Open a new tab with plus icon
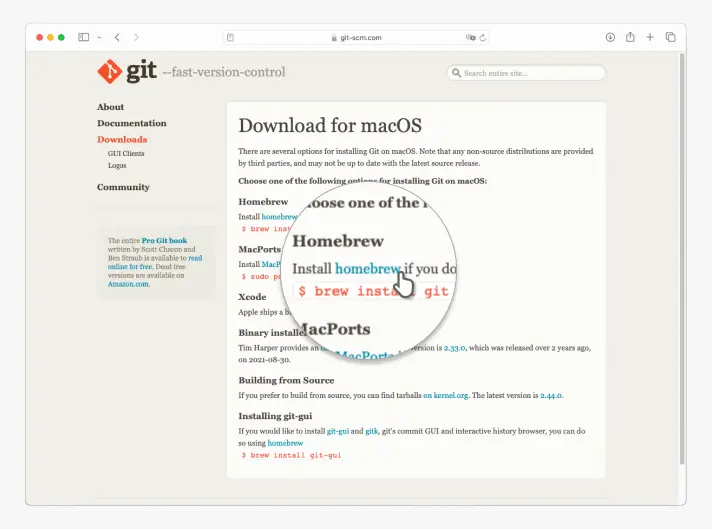712x529 pixels. click(x=650, y=37)
